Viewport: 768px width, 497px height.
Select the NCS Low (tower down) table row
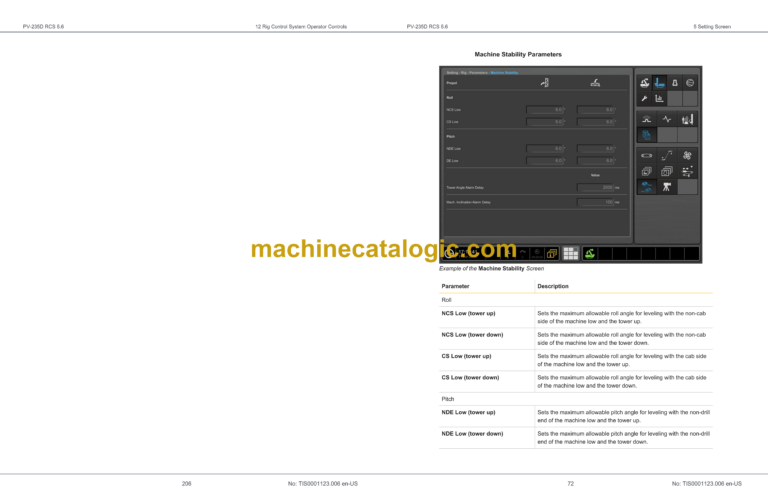tap(576, 339)
